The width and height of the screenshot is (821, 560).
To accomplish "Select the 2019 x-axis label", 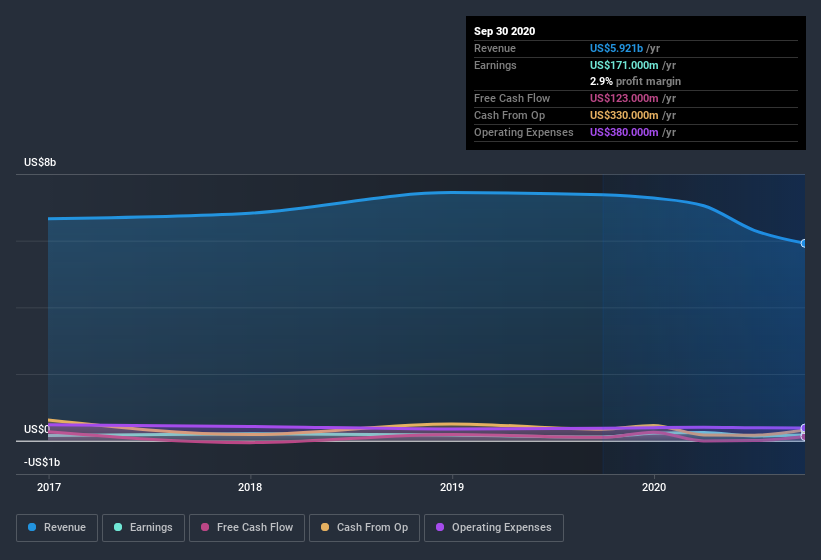I will point(452,487).
